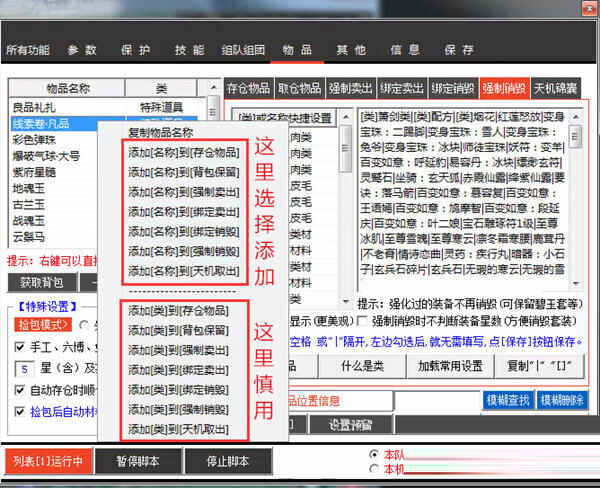Click the 捡包模式 button
The height and width of the screenshot is (488, 600).
[x=43, y=325]
